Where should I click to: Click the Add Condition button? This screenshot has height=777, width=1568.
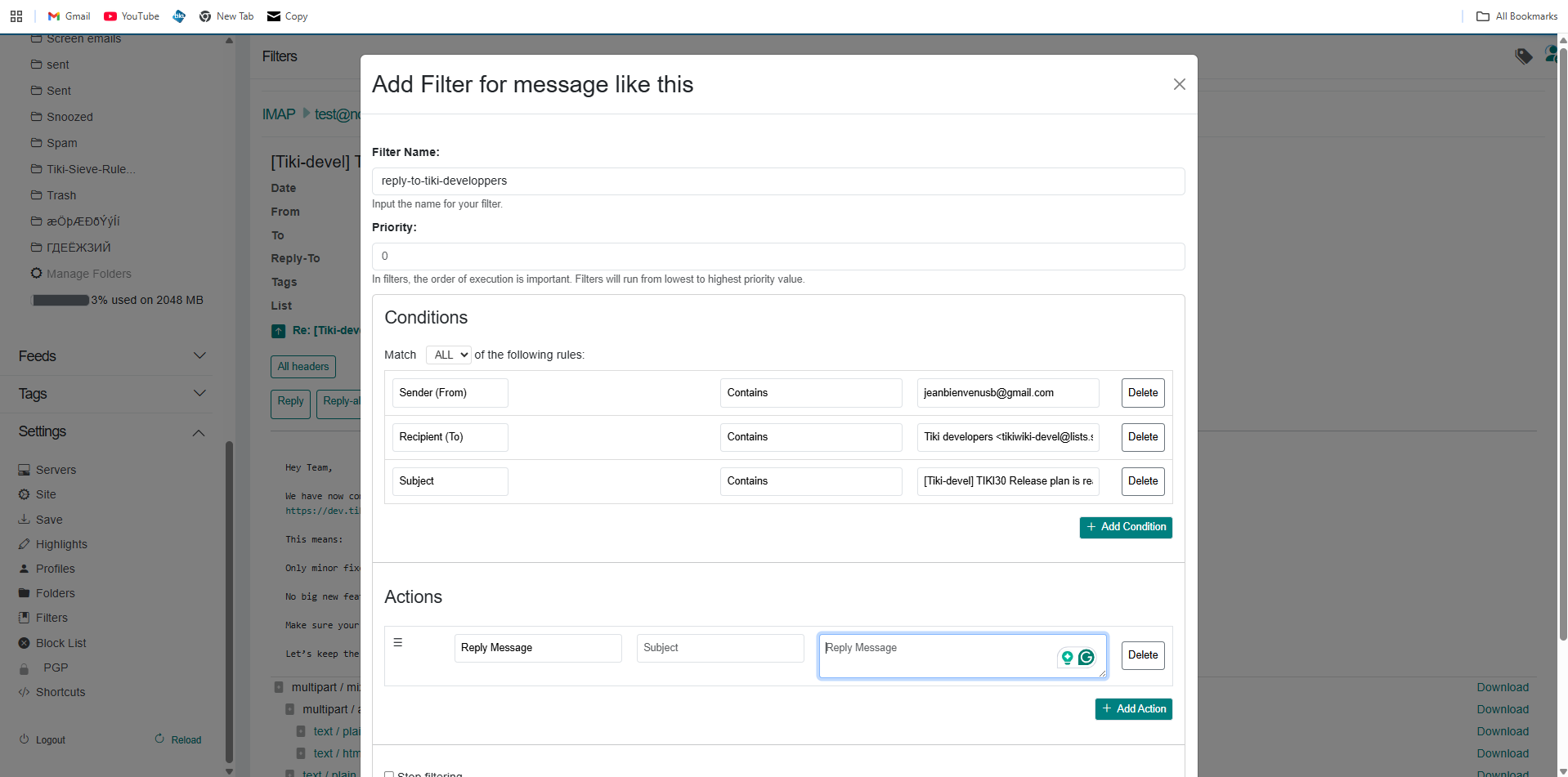pos(1126,527)
